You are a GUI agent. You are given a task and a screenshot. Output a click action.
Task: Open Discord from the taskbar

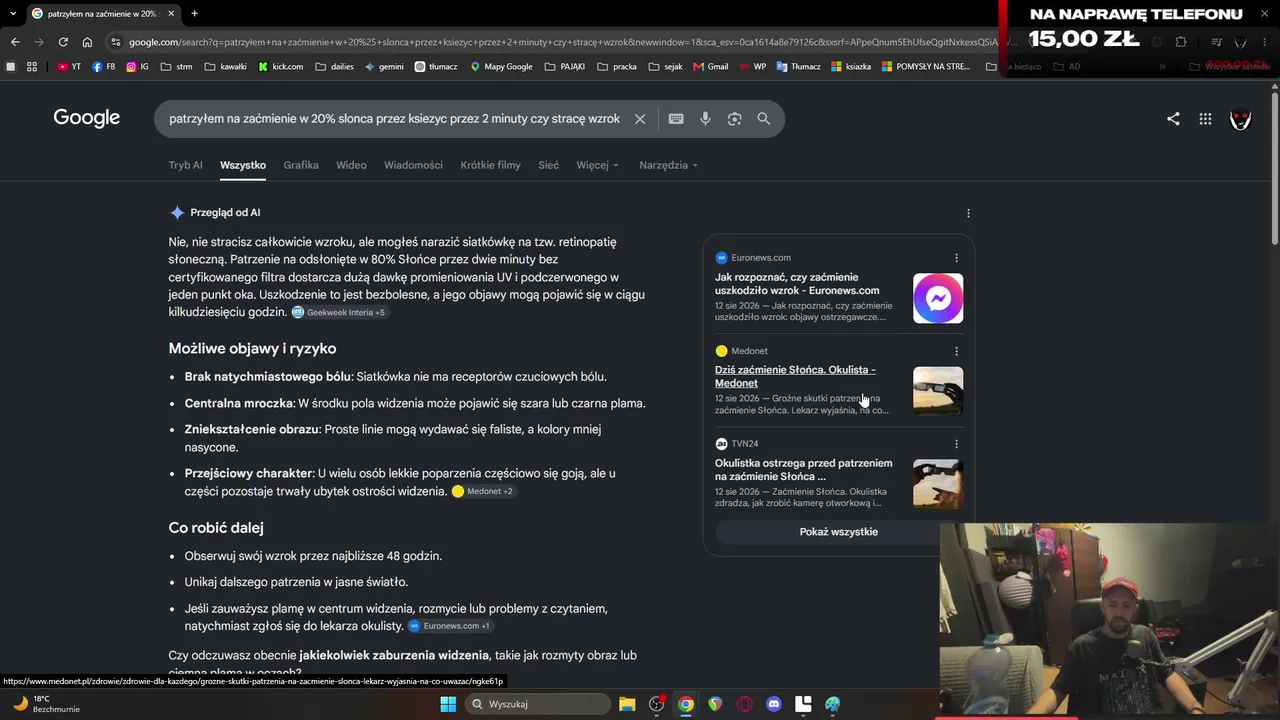pyautogui.click(x=774, y=704)
